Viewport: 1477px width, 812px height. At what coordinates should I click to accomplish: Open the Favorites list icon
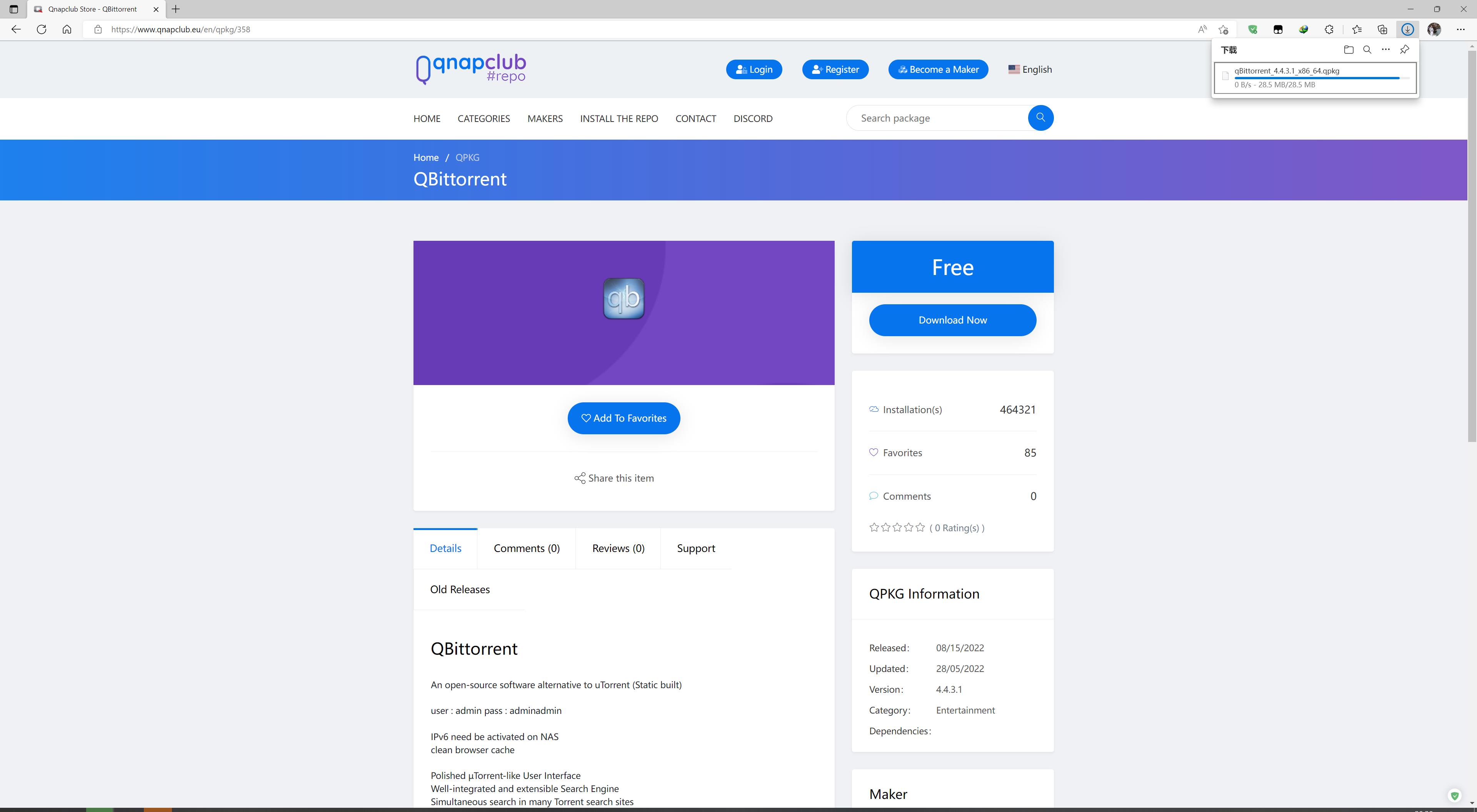(1357, 29)
